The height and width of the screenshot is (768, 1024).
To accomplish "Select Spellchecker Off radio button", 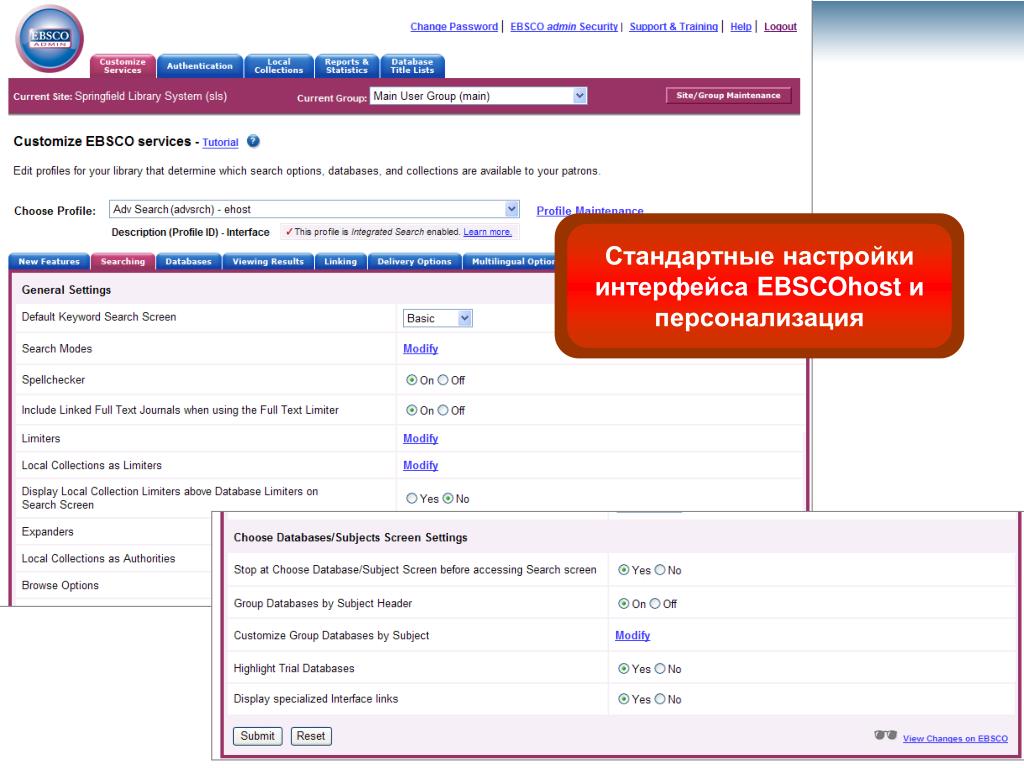I will click(x=443, y=380).
